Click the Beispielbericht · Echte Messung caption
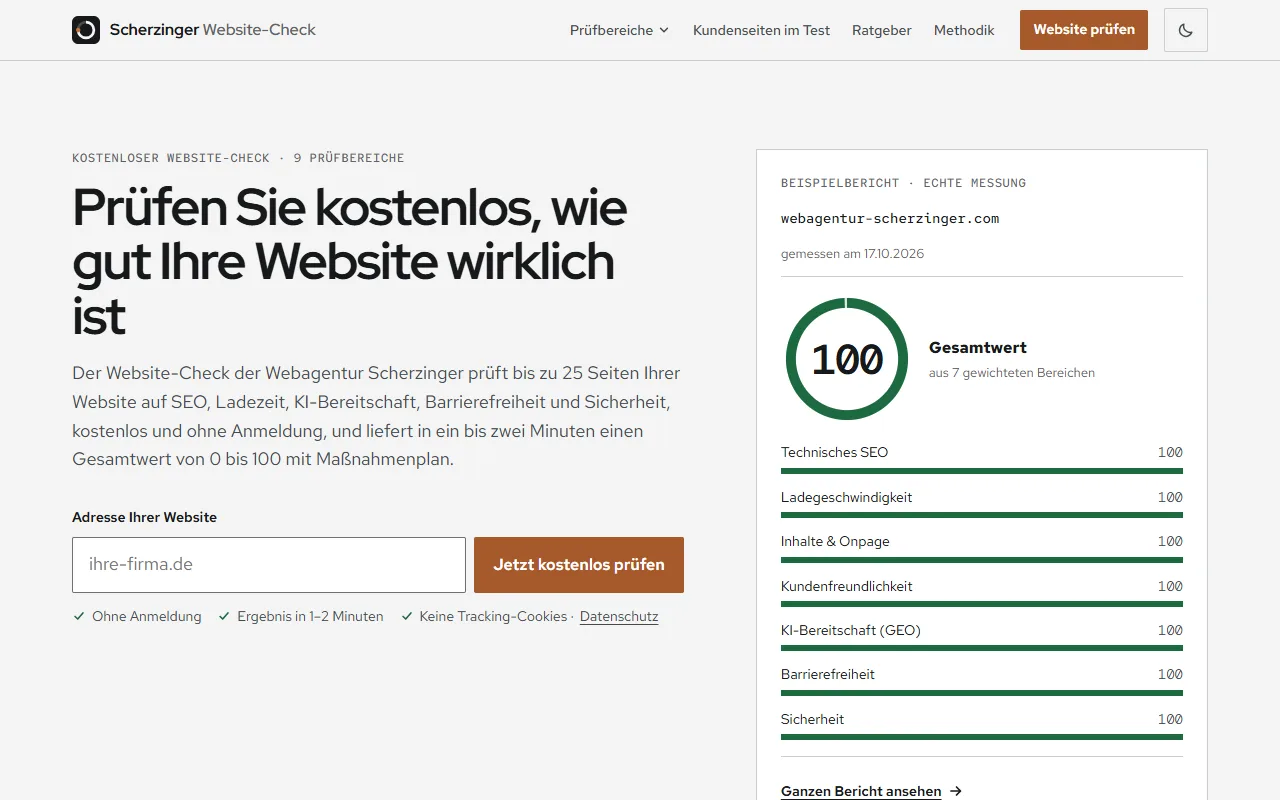This screenshot has width=1280, height=800. (903, 183)
